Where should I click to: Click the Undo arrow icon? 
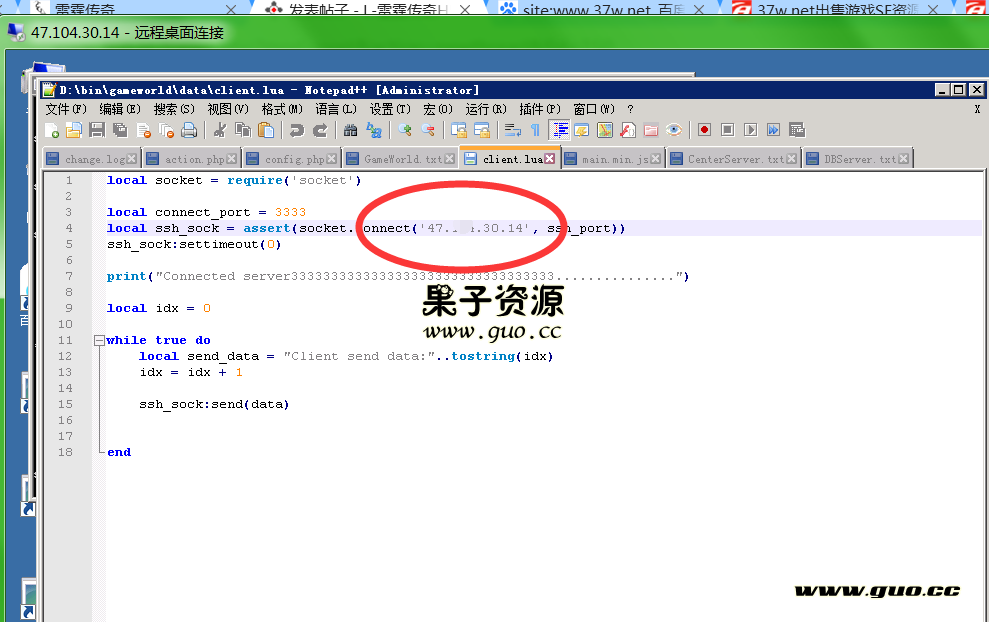pyautogui.click(x=296, y=130)
